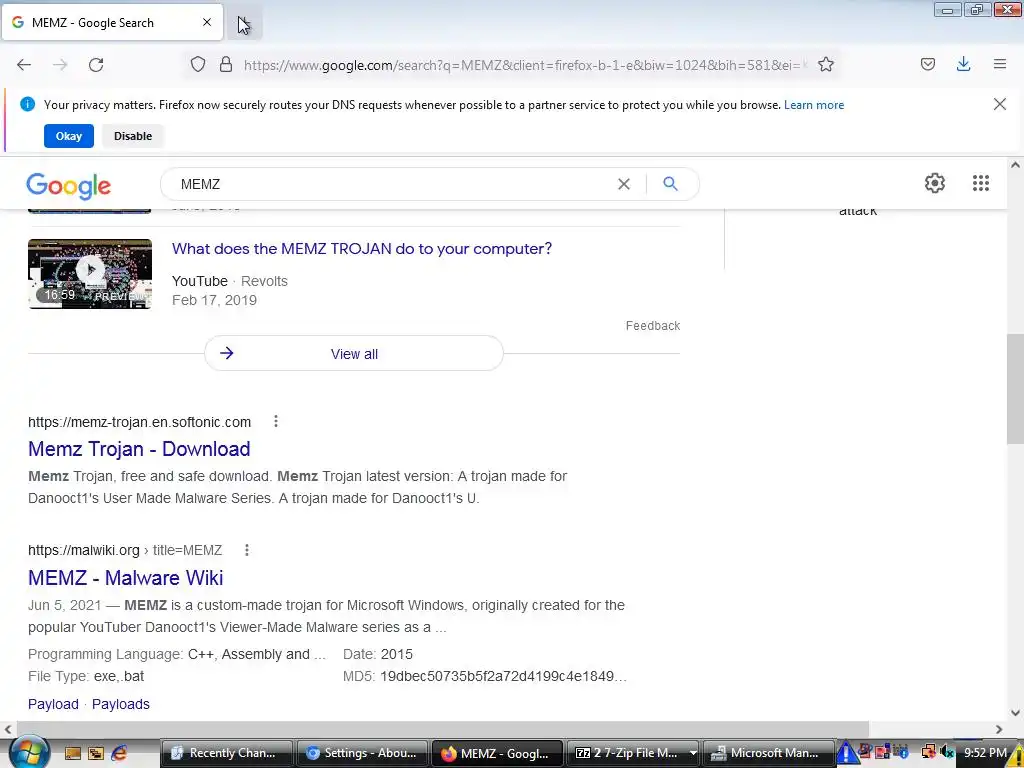Click the scroll down arrow

click(x=1015, y=713)
